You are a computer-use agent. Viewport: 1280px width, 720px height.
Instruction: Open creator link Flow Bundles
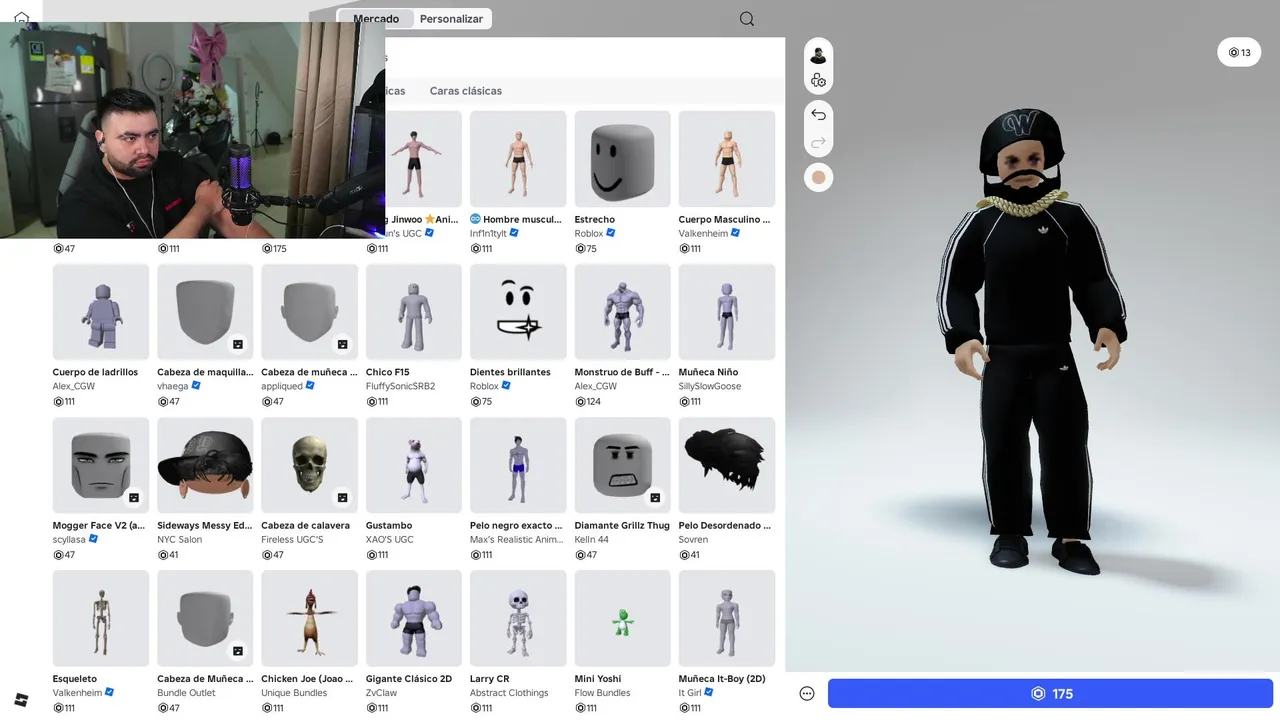coord(603,692)
